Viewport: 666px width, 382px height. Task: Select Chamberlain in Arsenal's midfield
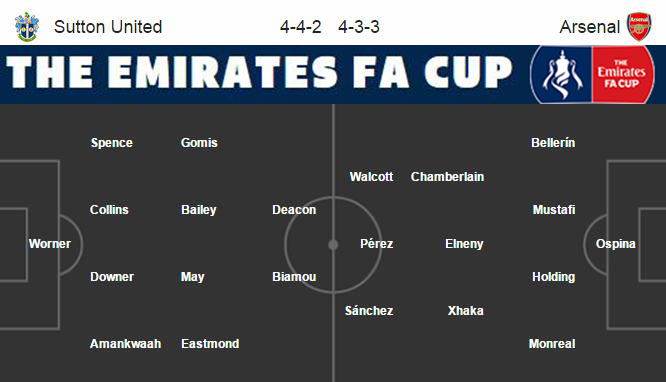pos(447,176)
